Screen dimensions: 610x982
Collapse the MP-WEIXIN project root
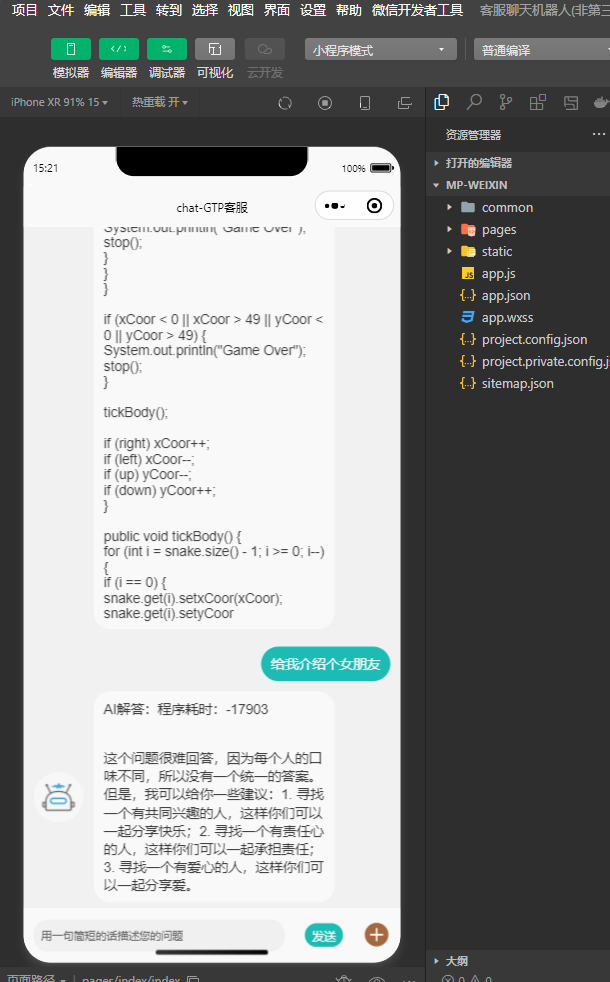click(518, 185)
